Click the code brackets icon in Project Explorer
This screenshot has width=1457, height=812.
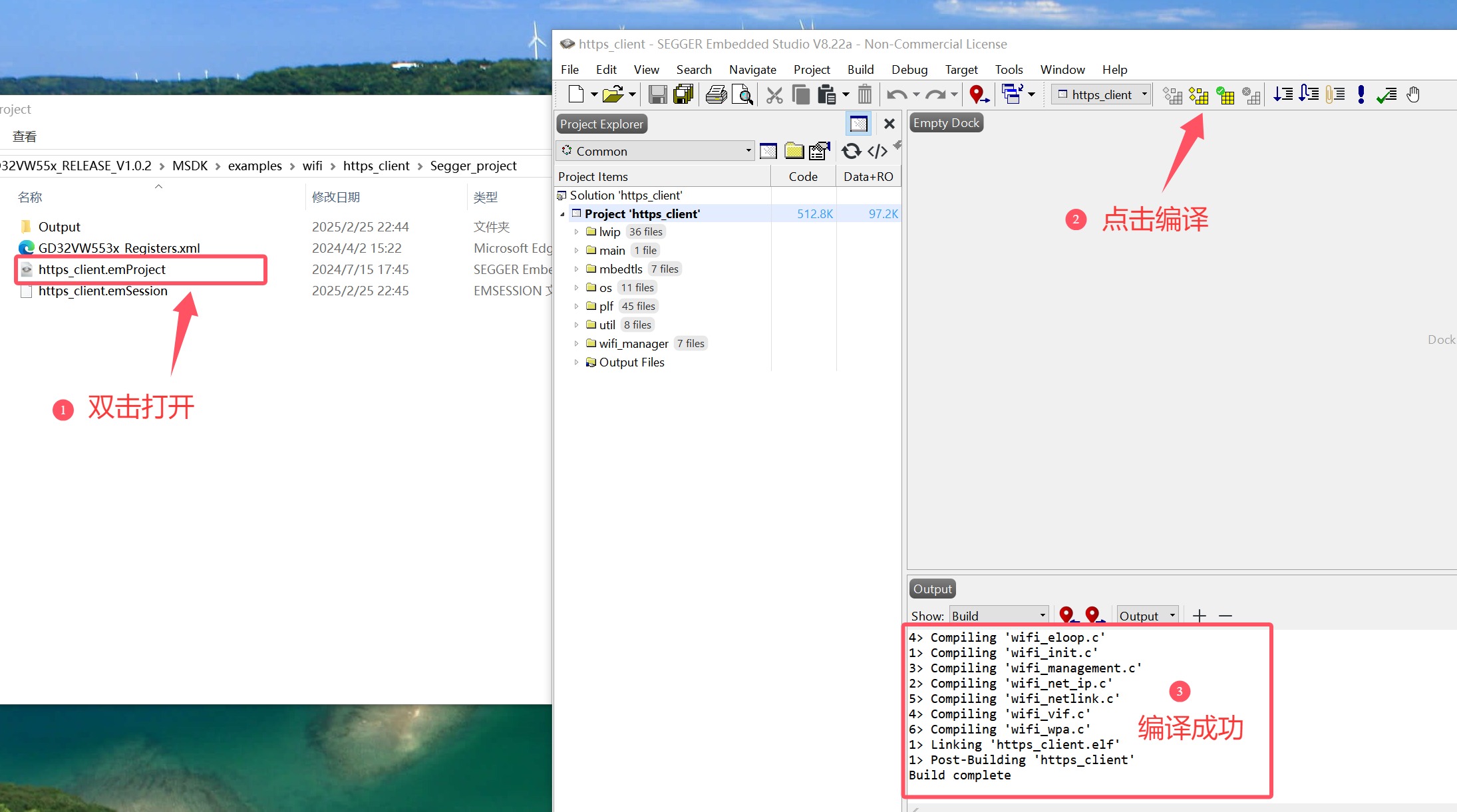878,152
